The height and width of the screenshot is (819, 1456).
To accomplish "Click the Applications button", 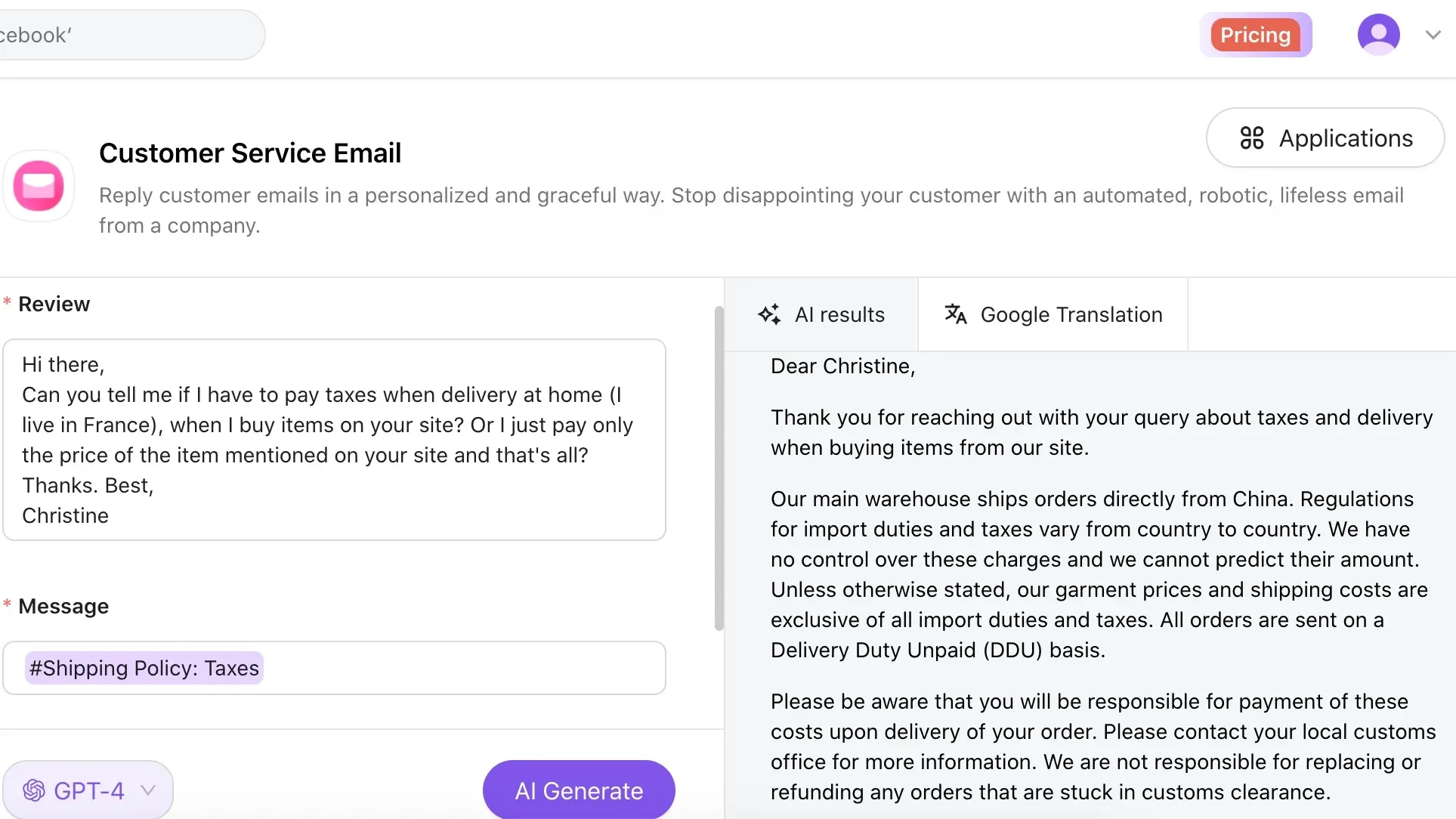I will (x=1325, y=138).
